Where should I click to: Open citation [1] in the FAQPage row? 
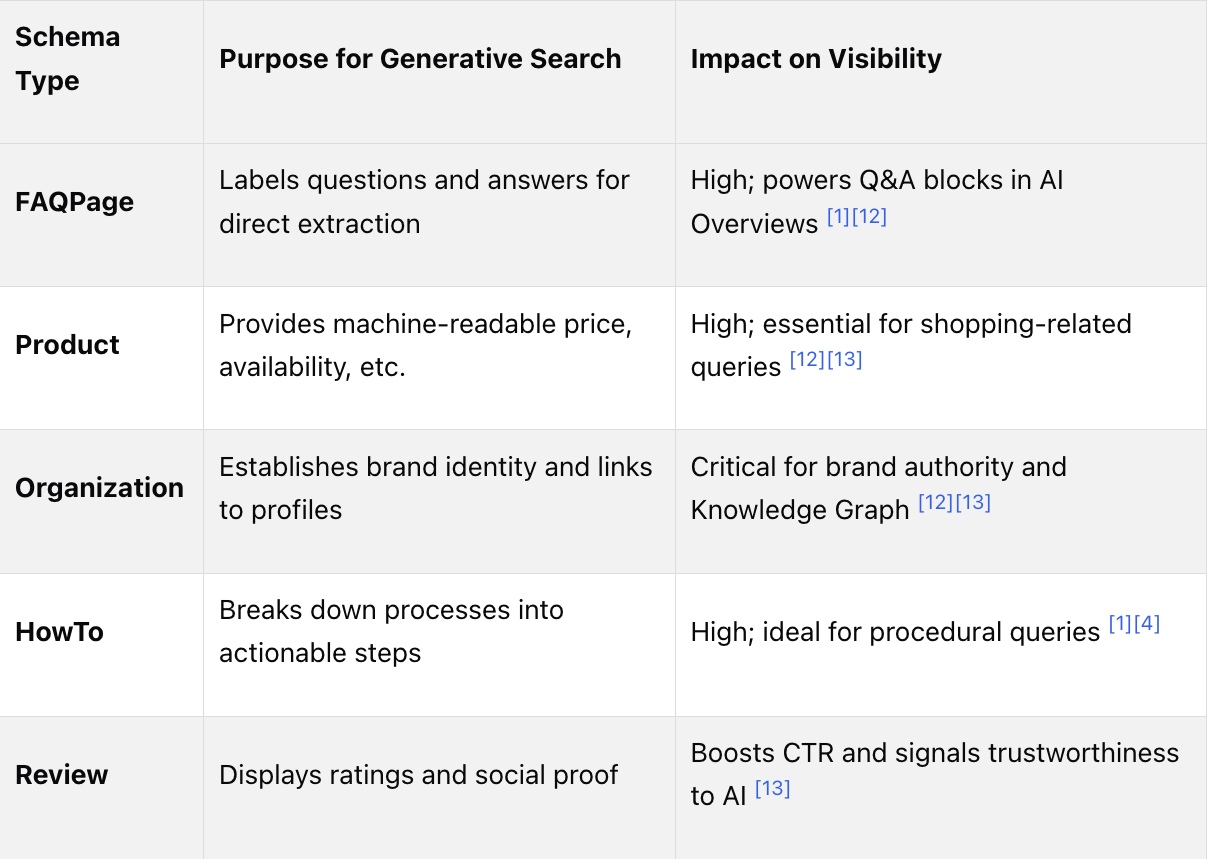(838, 216)
